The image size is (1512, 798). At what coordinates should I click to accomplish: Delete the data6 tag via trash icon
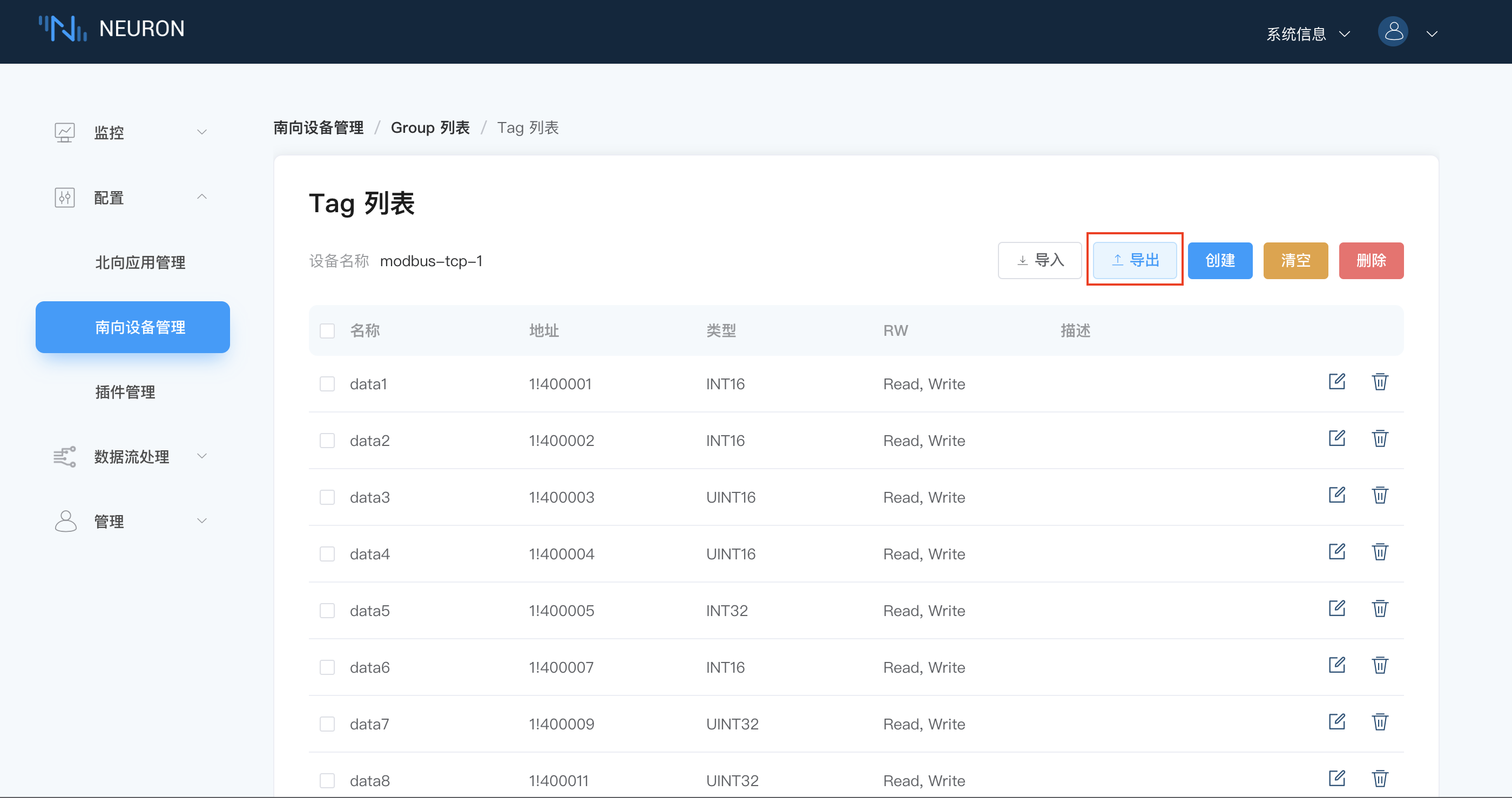(1380, 665)
